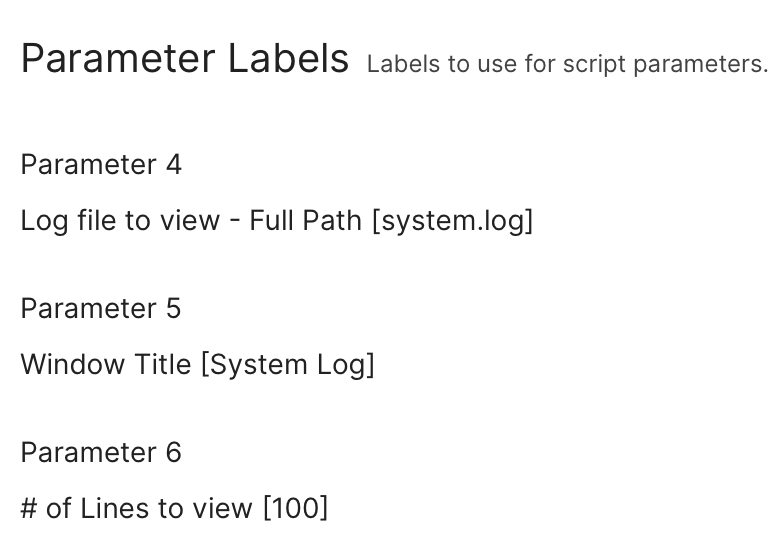Image resolution: width=774 pixels, height=552 pixels.
Task: Select the [100] default value text
Action: pyautogui.click(x=296, y=509)
